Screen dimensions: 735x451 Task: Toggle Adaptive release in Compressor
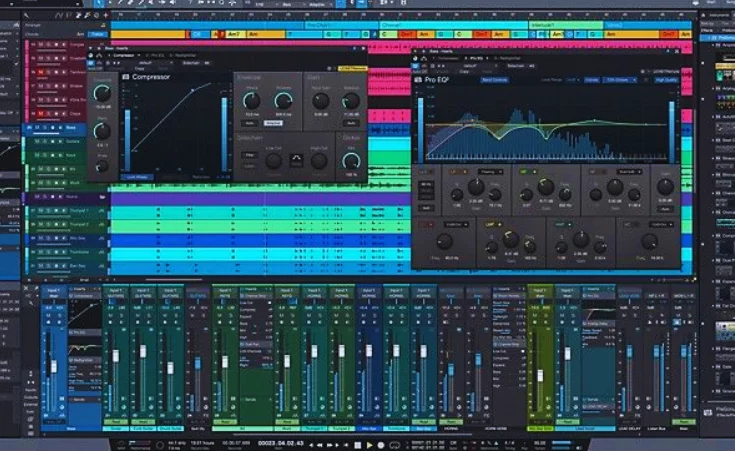pos(273,123)
